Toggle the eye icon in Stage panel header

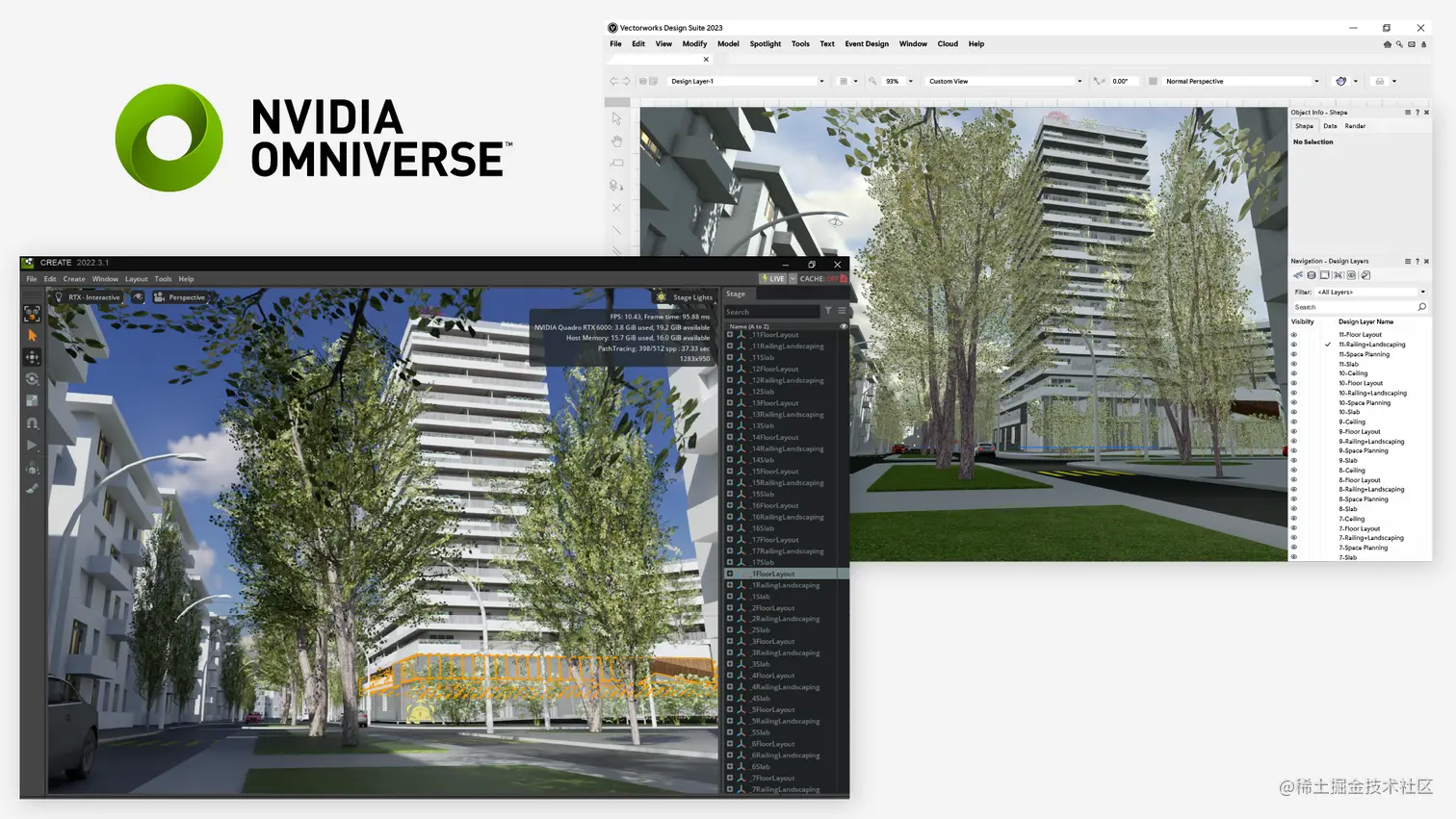844,325
